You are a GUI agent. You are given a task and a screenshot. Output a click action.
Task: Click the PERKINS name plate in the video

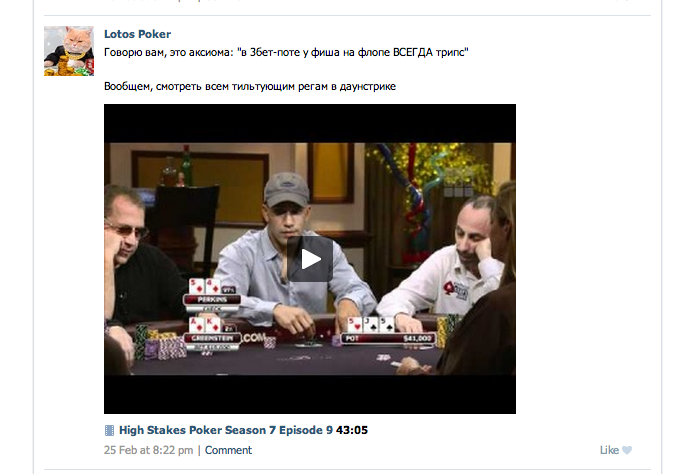tap(212, 300)
